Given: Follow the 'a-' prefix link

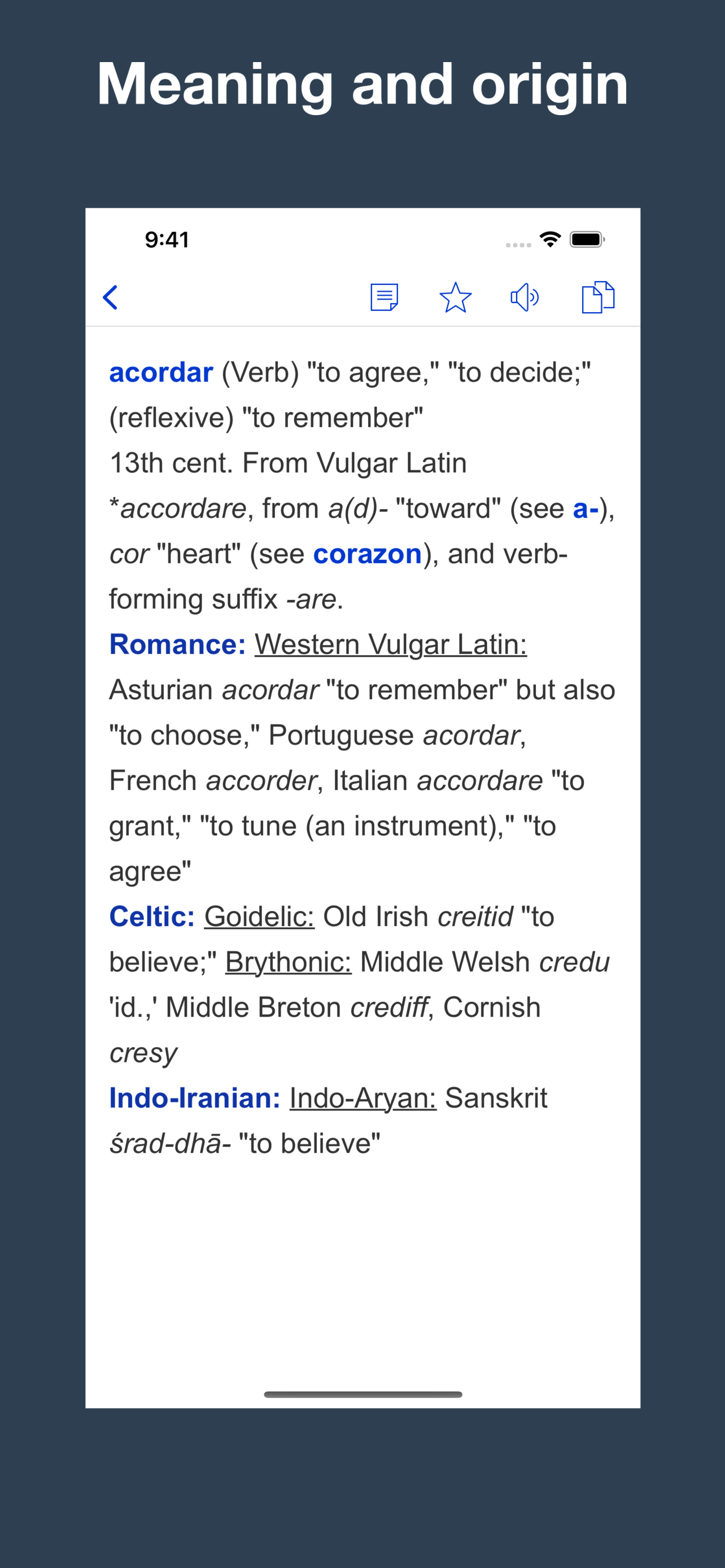Looking at the screenshot, I should tap(586, 508).
